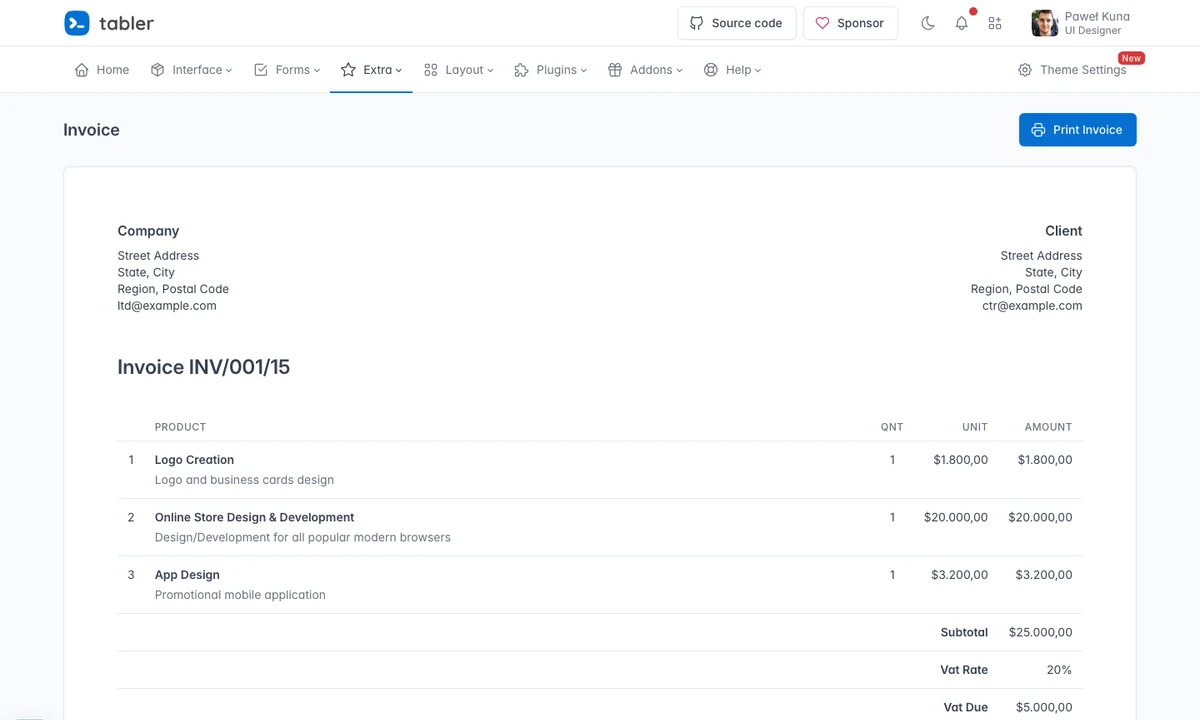Click the Client heading
This screenshot has height=720, width=1200.
coord(1064,231)
